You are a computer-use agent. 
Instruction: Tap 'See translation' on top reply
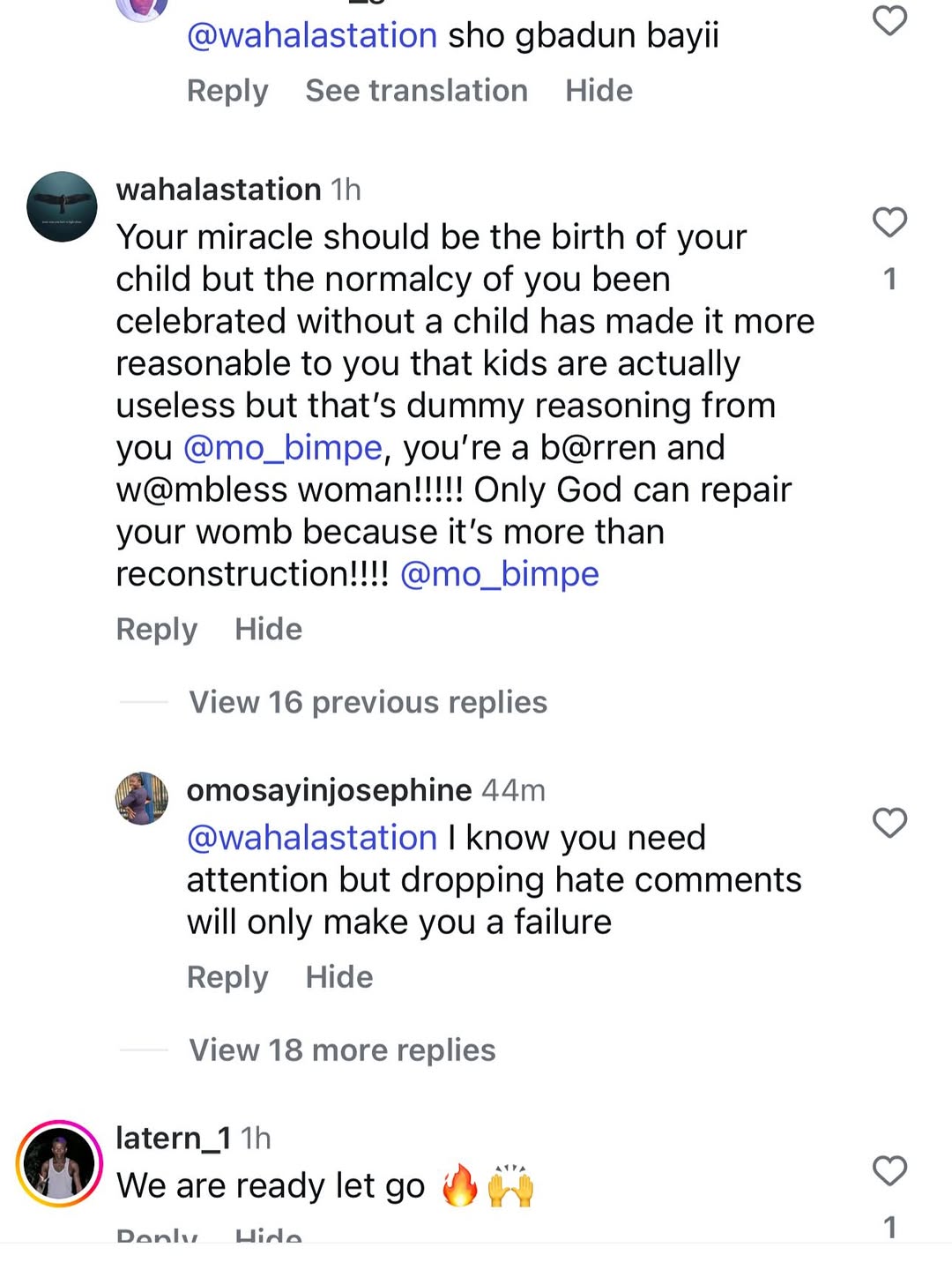pos(416,91)
